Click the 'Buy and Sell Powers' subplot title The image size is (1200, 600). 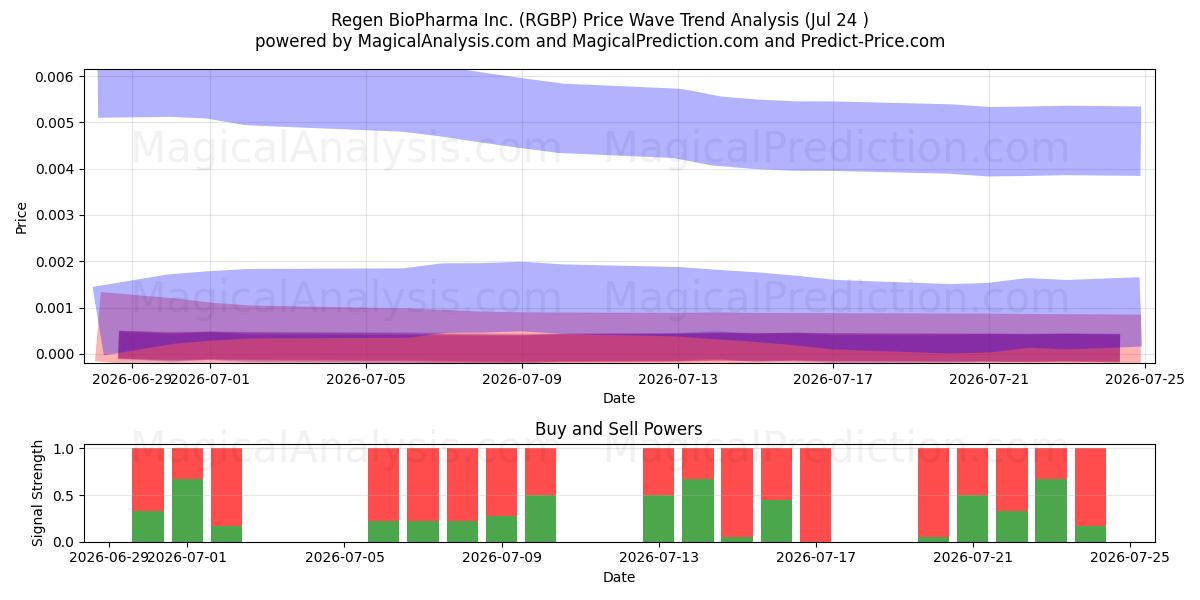619,429
